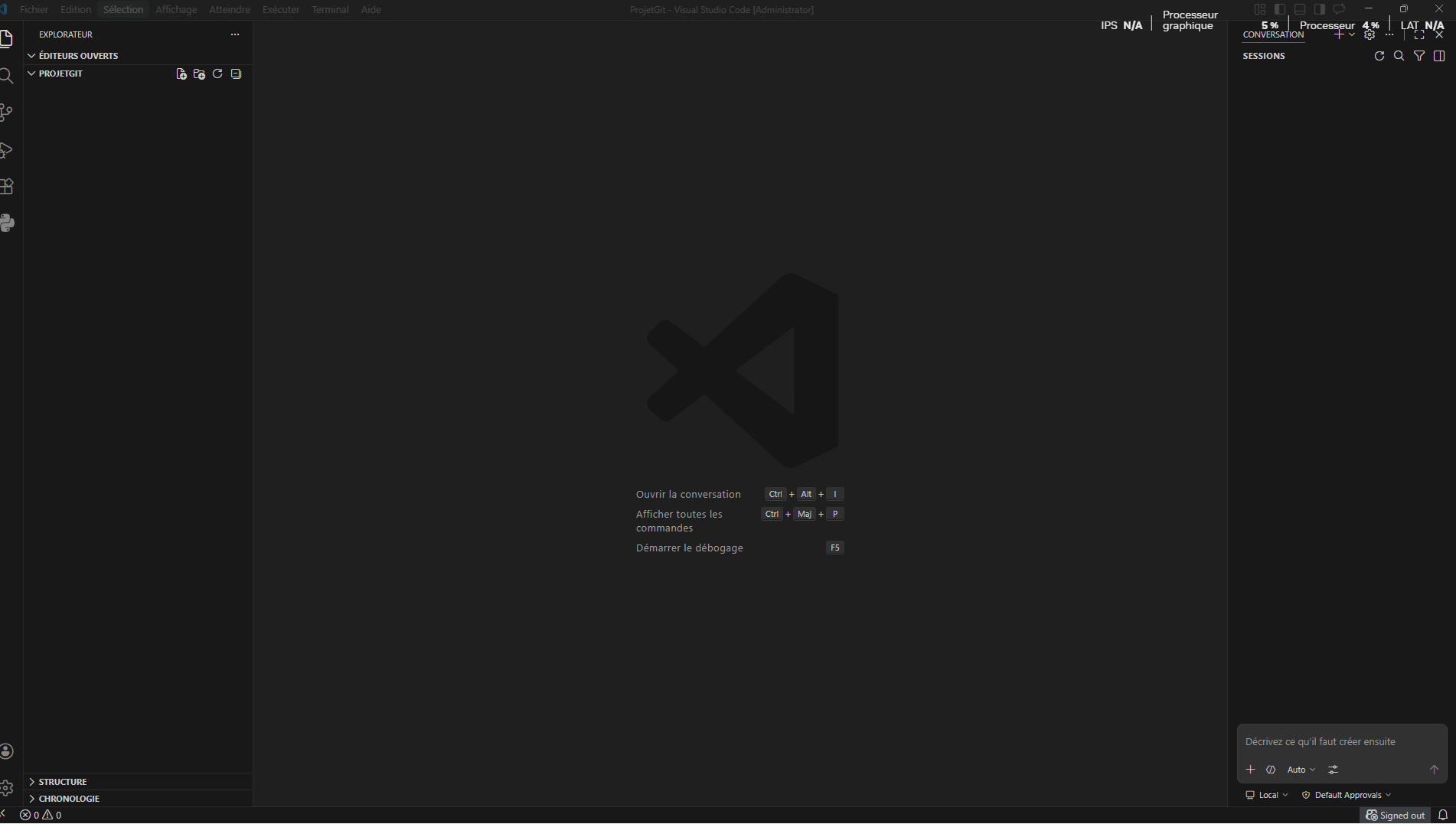Open the Search view in activity bar
This screenshot has width=1456, height=824.
point(6,76)
